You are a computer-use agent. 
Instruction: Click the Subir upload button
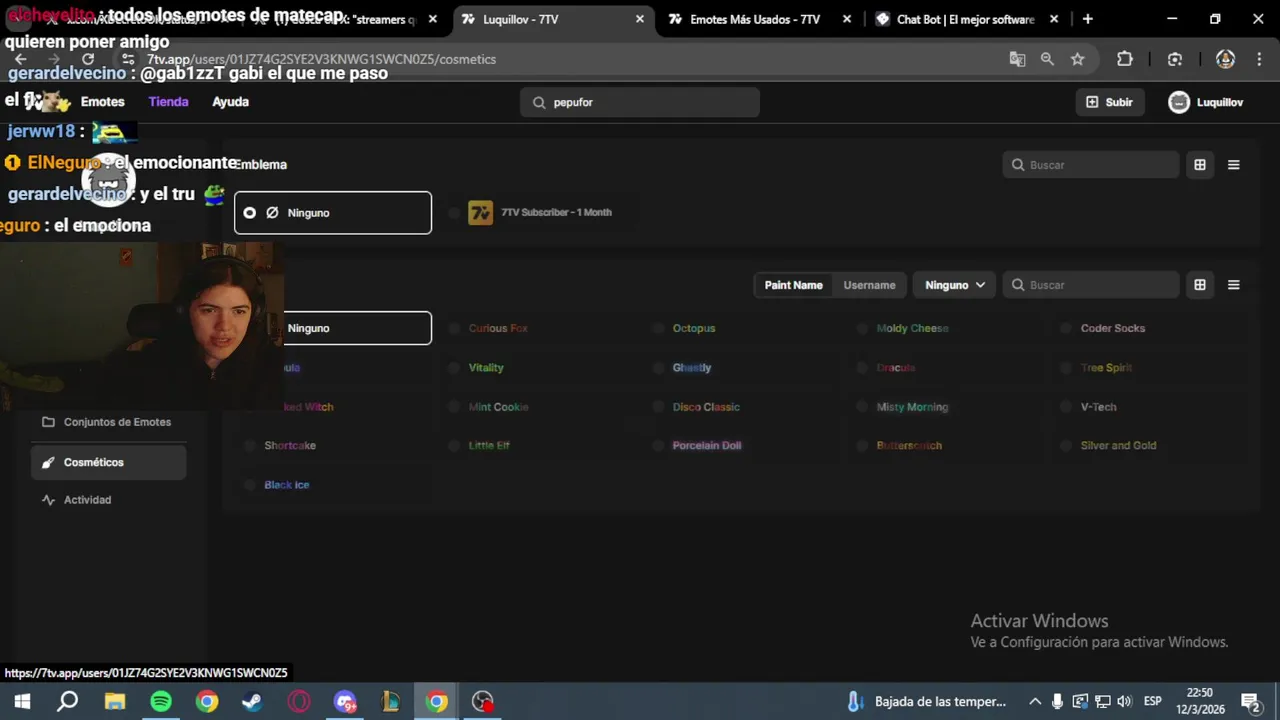point(1110,102)
